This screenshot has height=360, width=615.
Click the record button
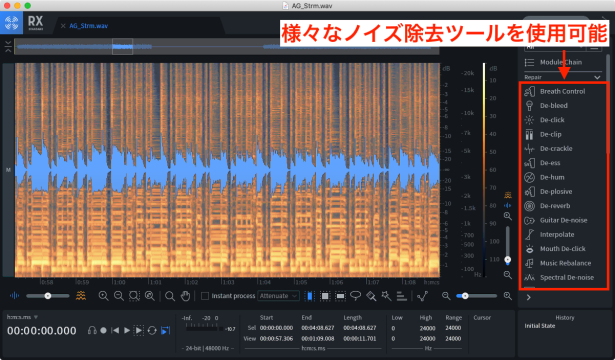(103, 331)
